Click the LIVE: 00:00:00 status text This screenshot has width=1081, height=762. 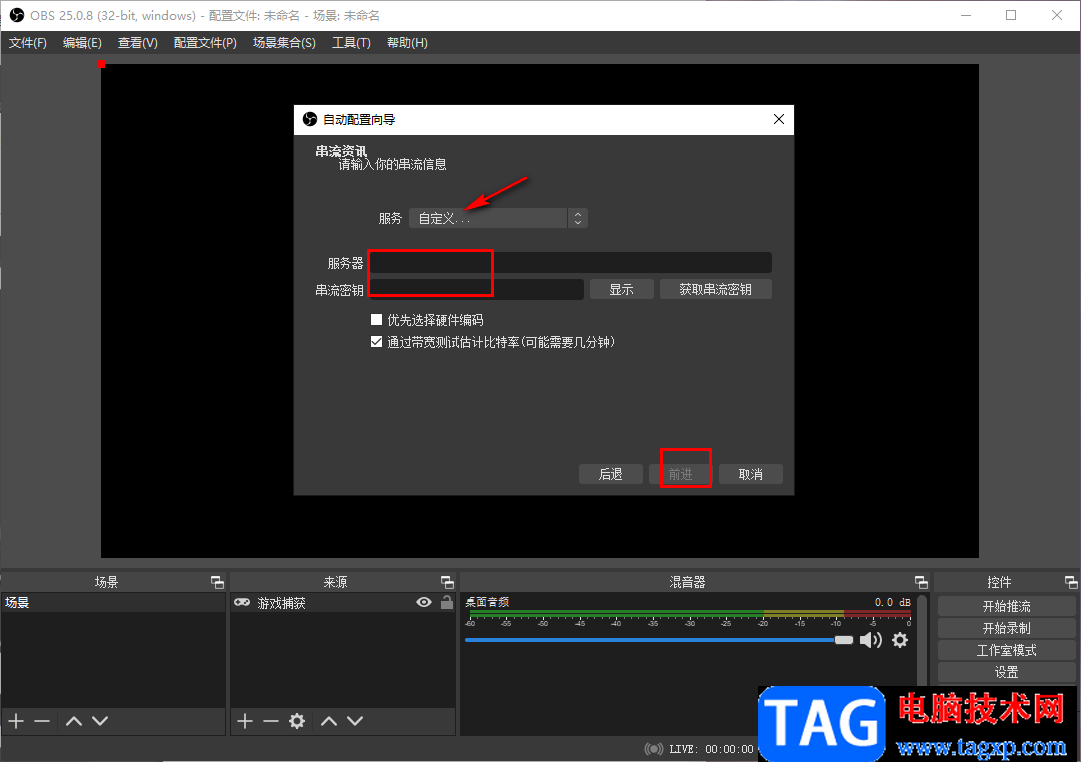[711, 749]
